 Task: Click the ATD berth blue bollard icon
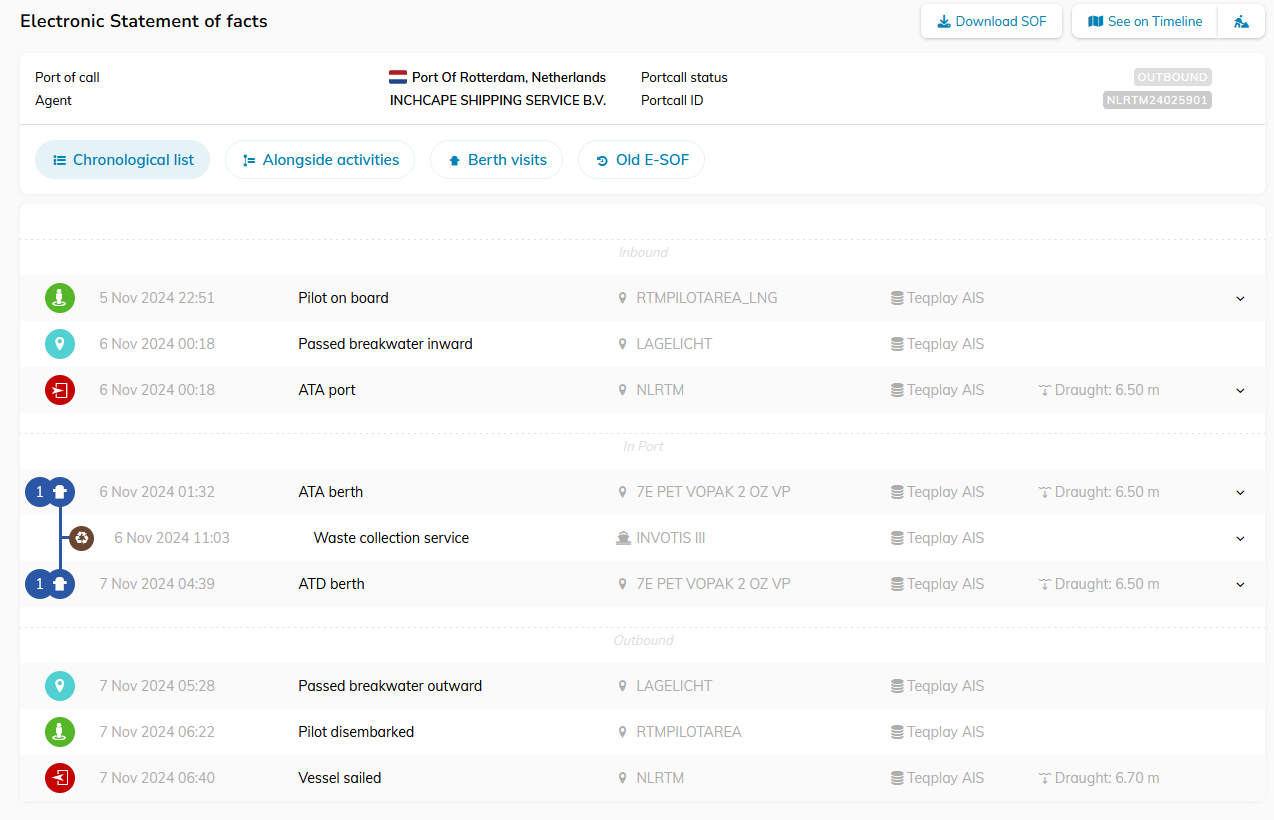point(61,584)
